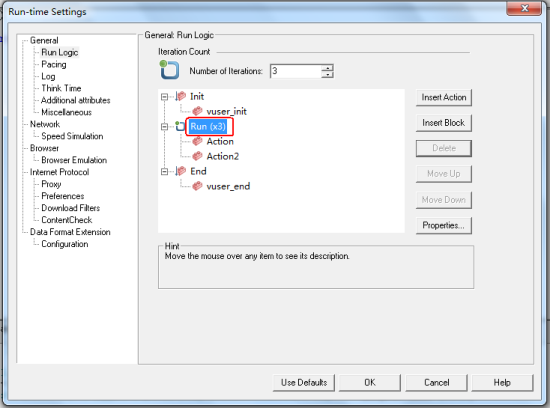Click the vuser_end brick icon
The width and height of the screenshot is (550, 408).
(x=197, y=186)
